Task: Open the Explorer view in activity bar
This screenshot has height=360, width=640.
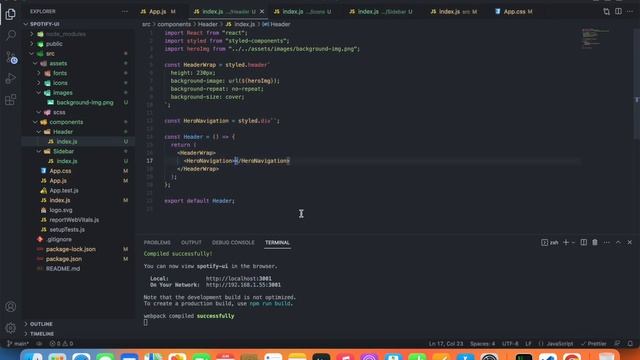Action: [x=11, y=14]
